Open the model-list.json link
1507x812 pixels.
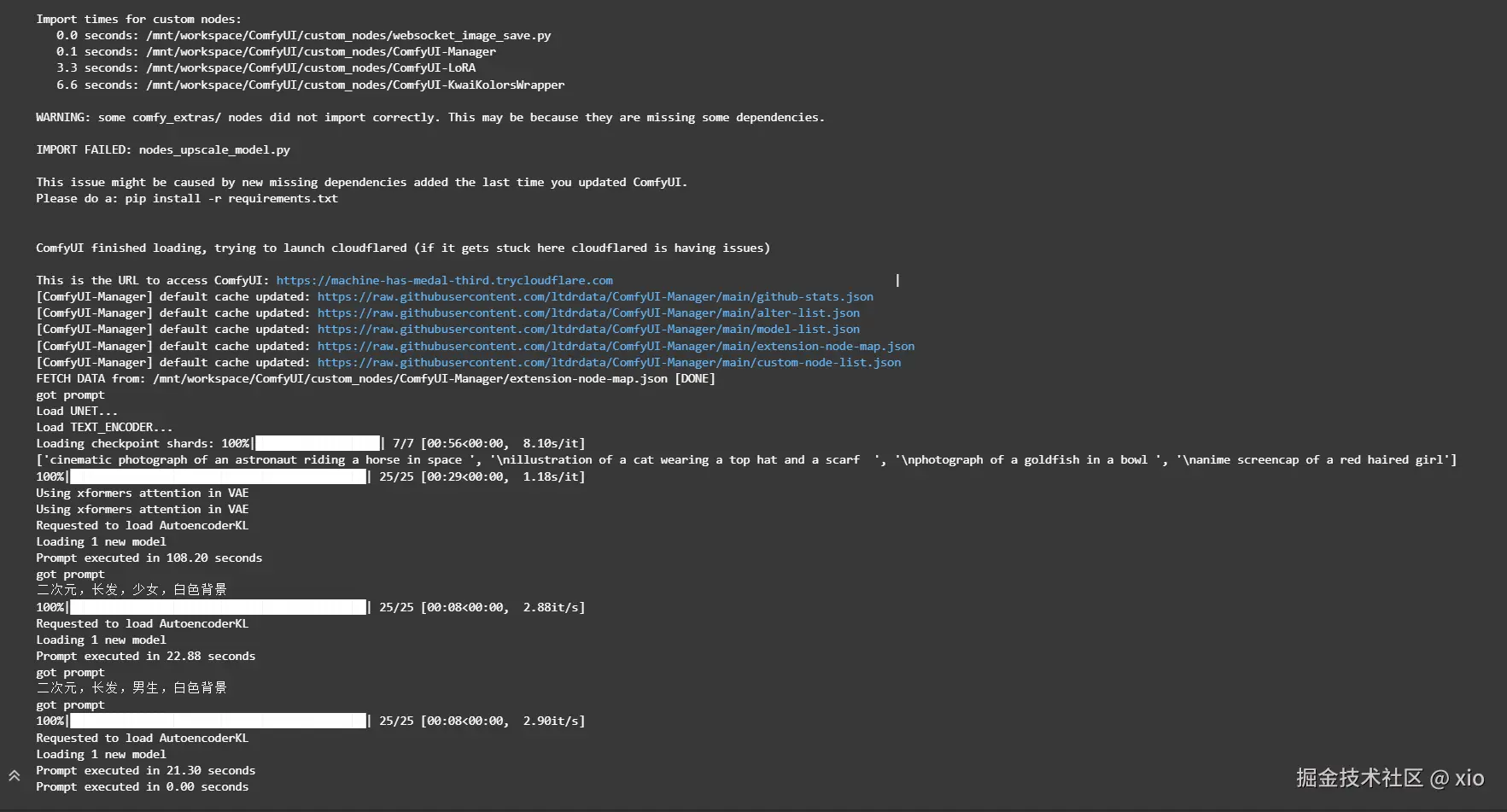point(588,329)
